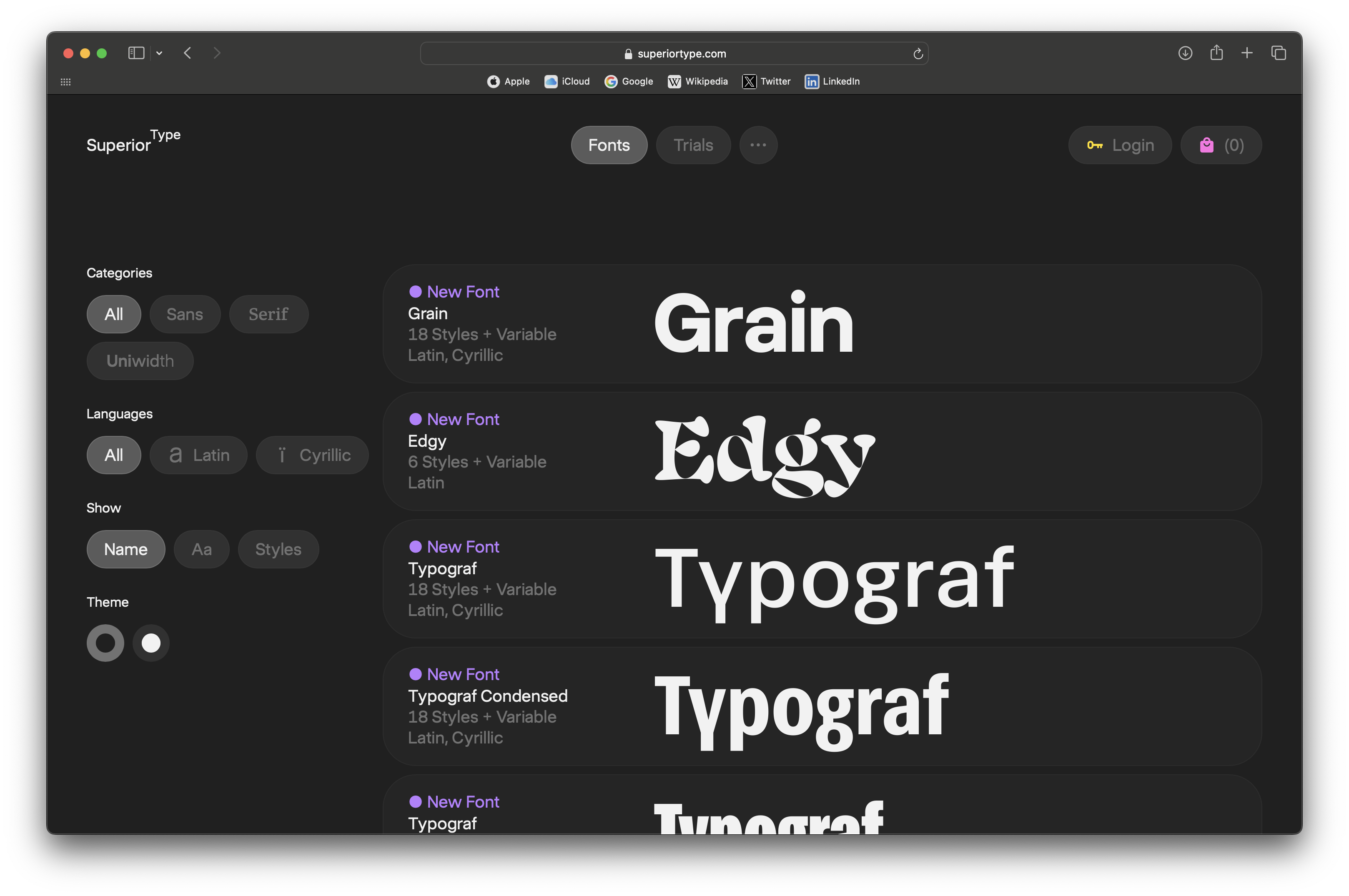
Task: Filter categories by Serif
Action: pos(268,314)
